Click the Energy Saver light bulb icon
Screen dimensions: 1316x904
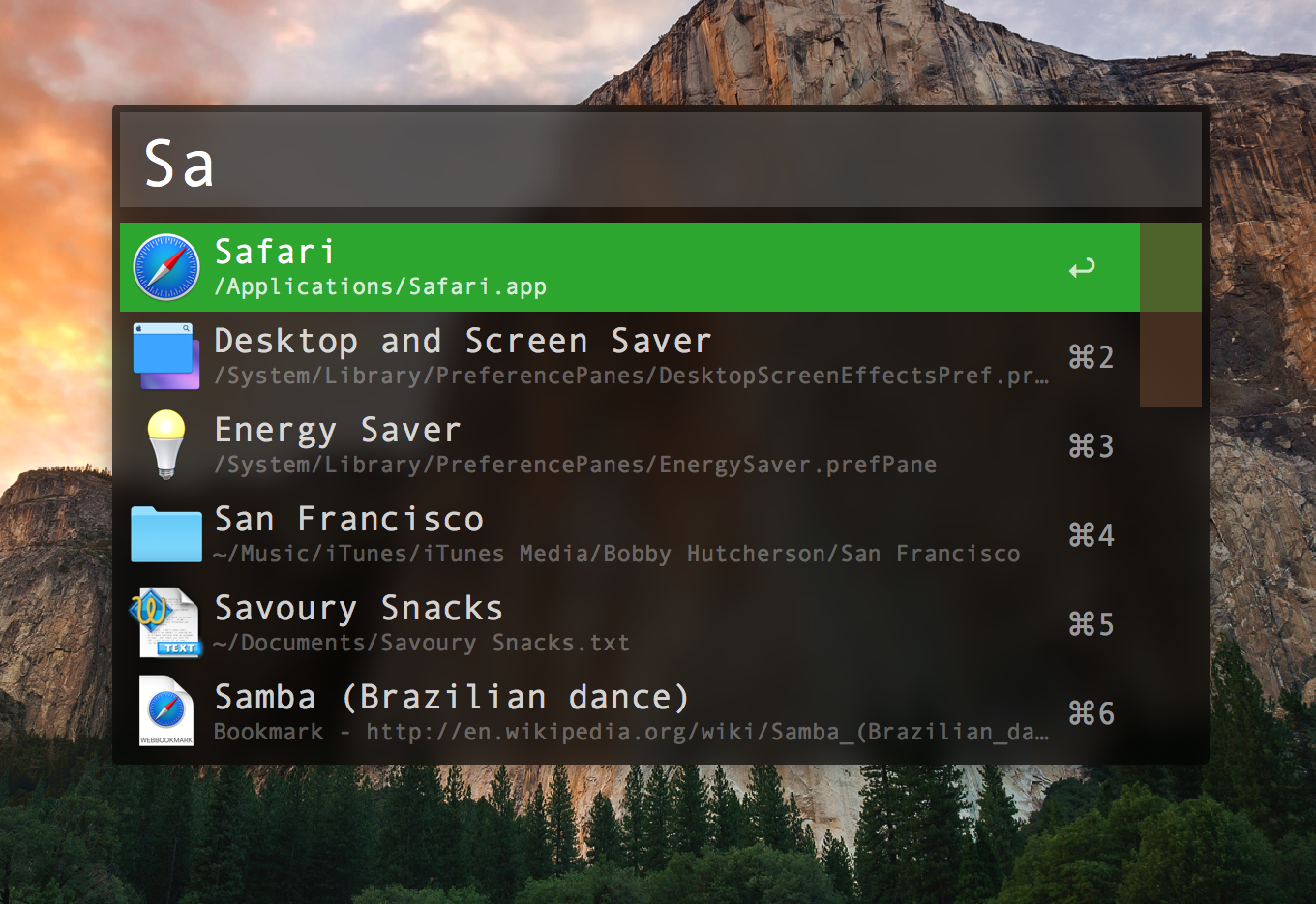point(165,445)
